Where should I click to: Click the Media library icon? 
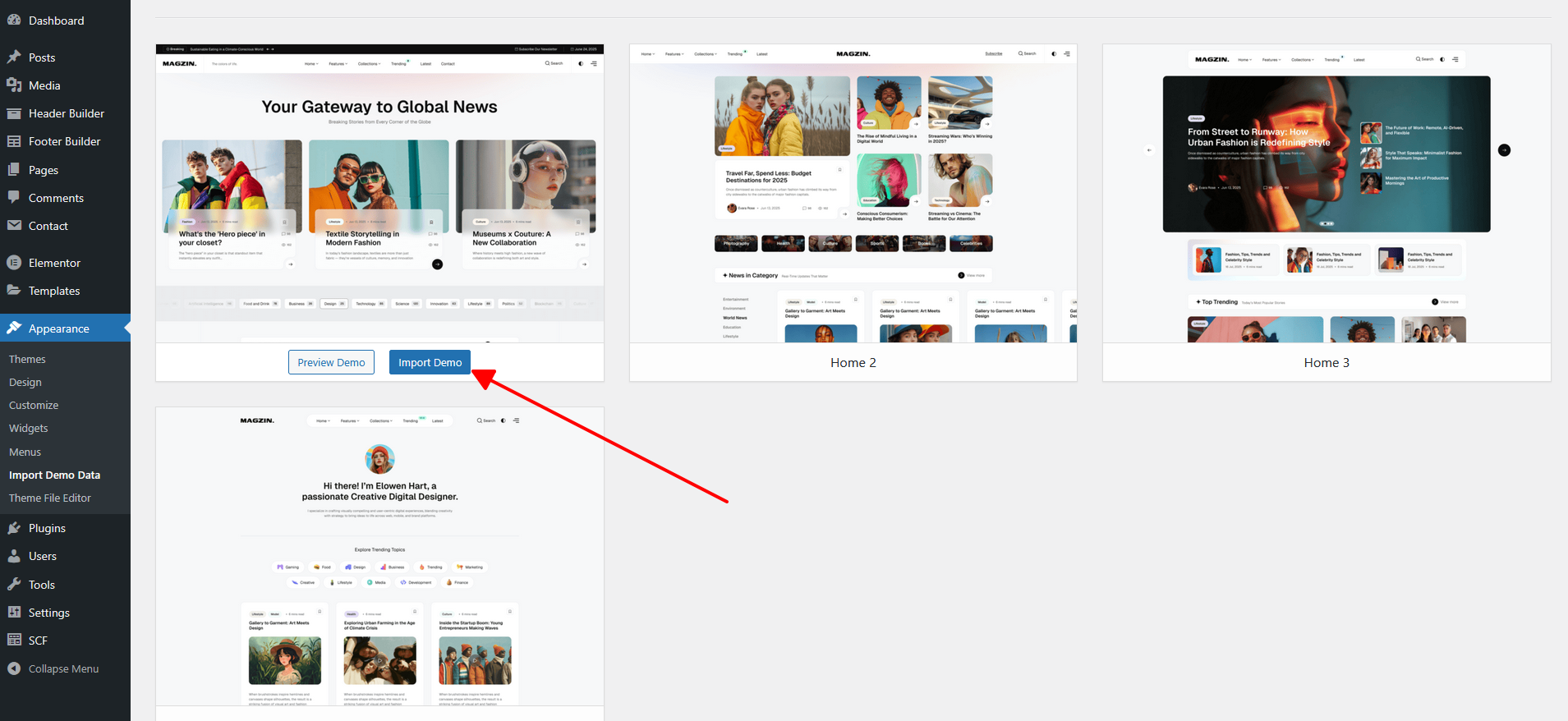click(14, 85)
